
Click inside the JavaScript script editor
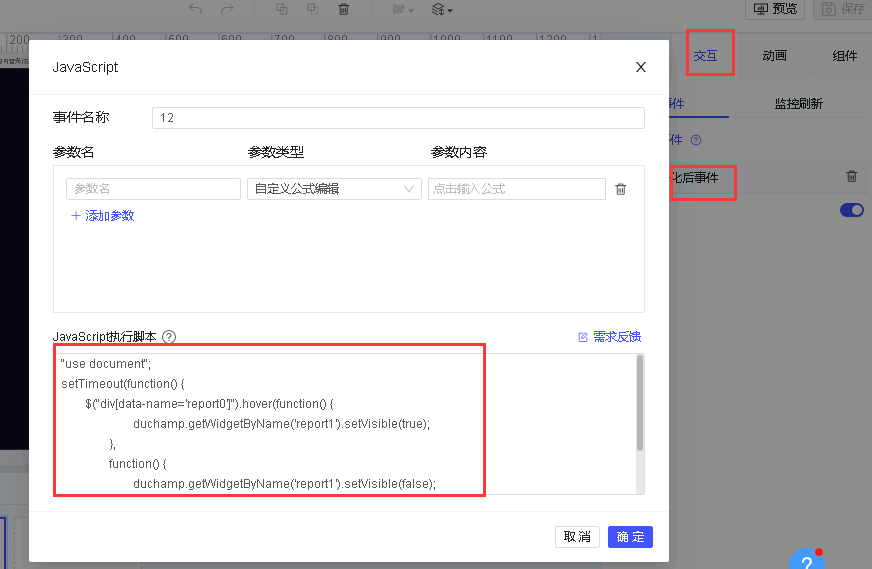[345, 424]
